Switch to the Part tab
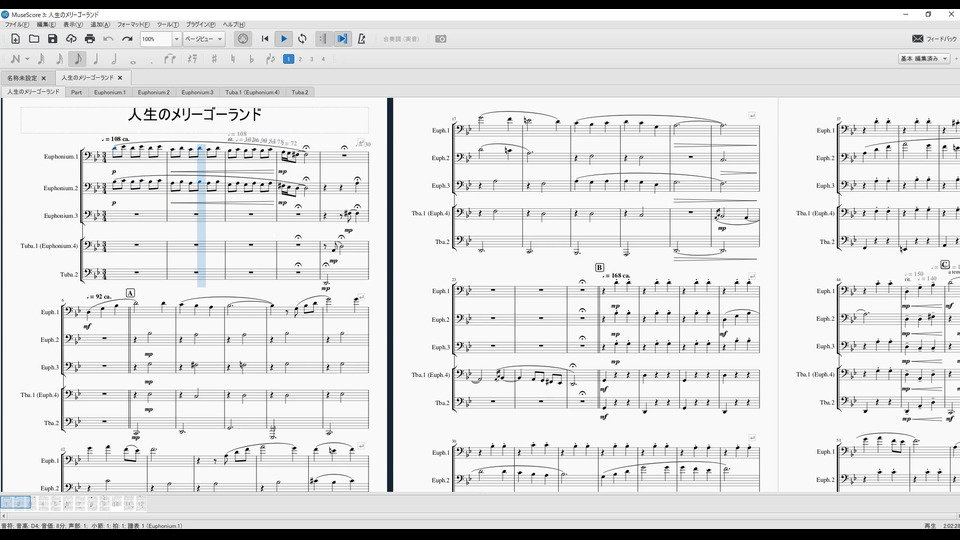Screen dimensions: 960x540 pos(76,92)
